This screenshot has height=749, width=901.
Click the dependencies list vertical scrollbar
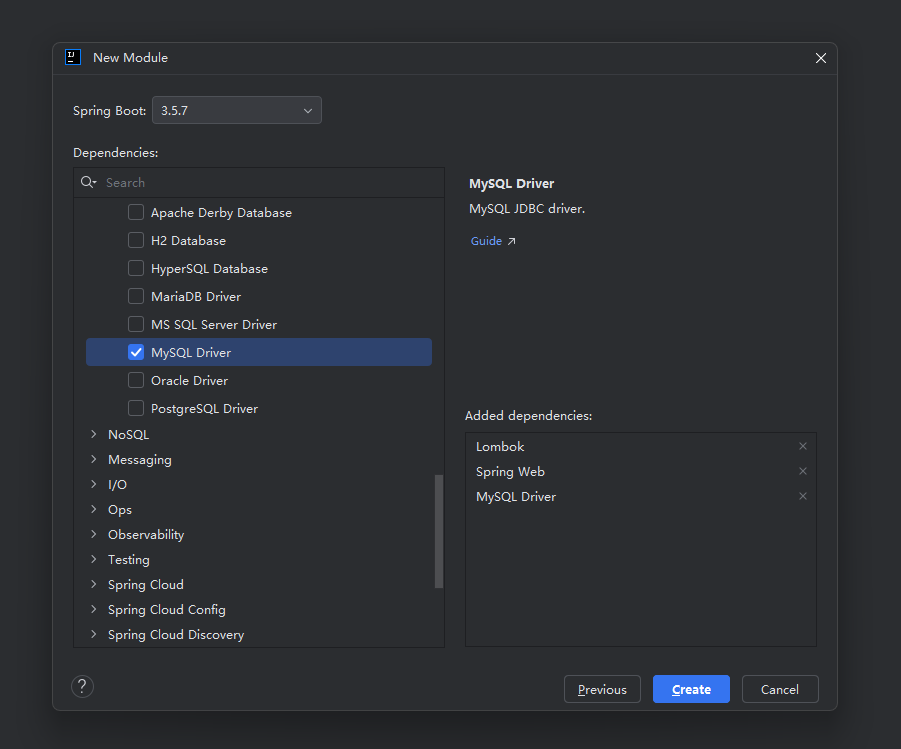(439, 531)
